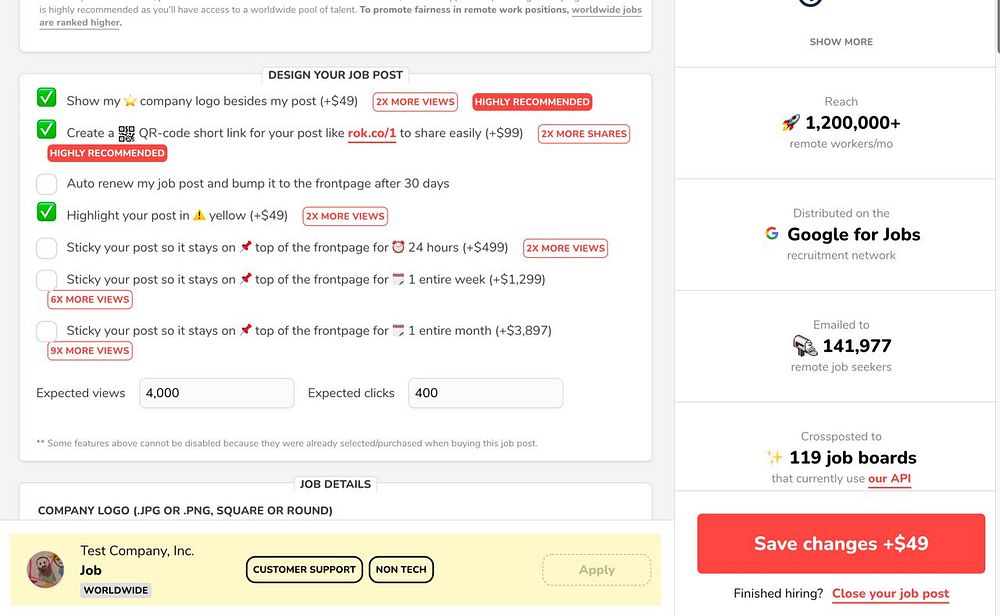
Task: Click the QR-code icon in the short link option
Action: click(126, 133)
